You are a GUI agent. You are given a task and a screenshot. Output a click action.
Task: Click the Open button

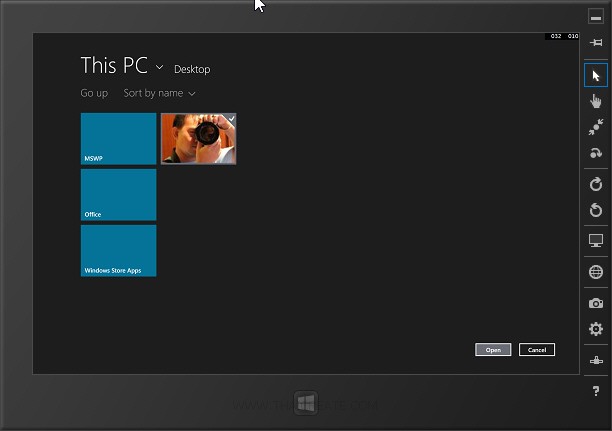point(493,350)
